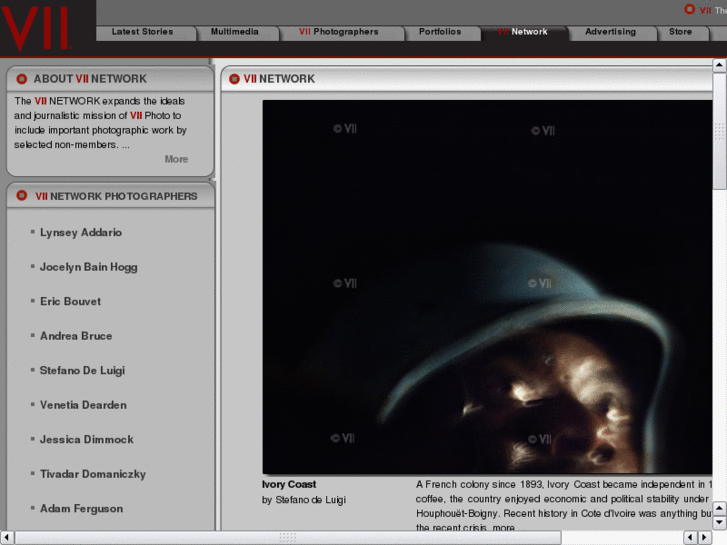727x545 pixels.
Task: Select the Advertising tab
Action: (610, 32)
